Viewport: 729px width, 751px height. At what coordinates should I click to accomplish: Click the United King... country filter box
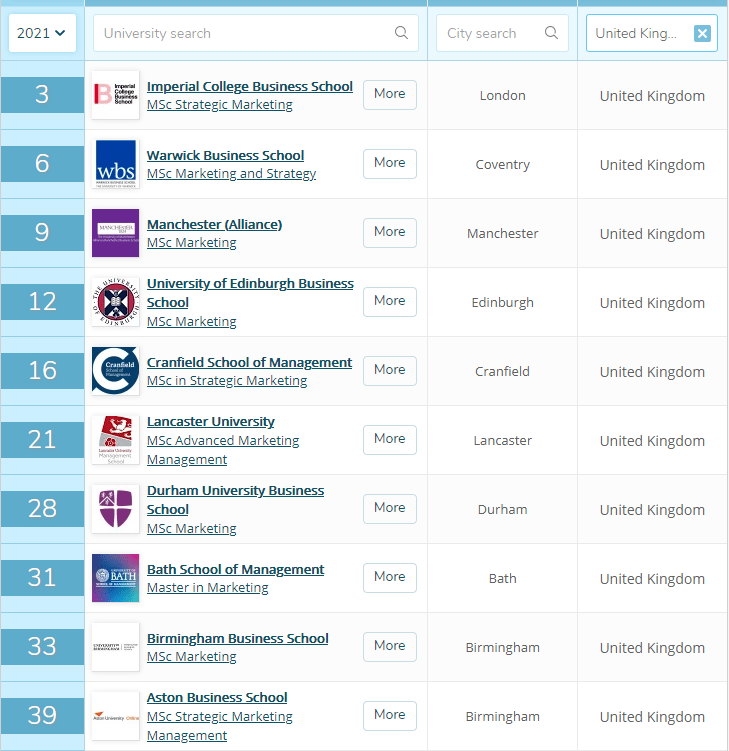pyautogui.click(x=651, y=33)
